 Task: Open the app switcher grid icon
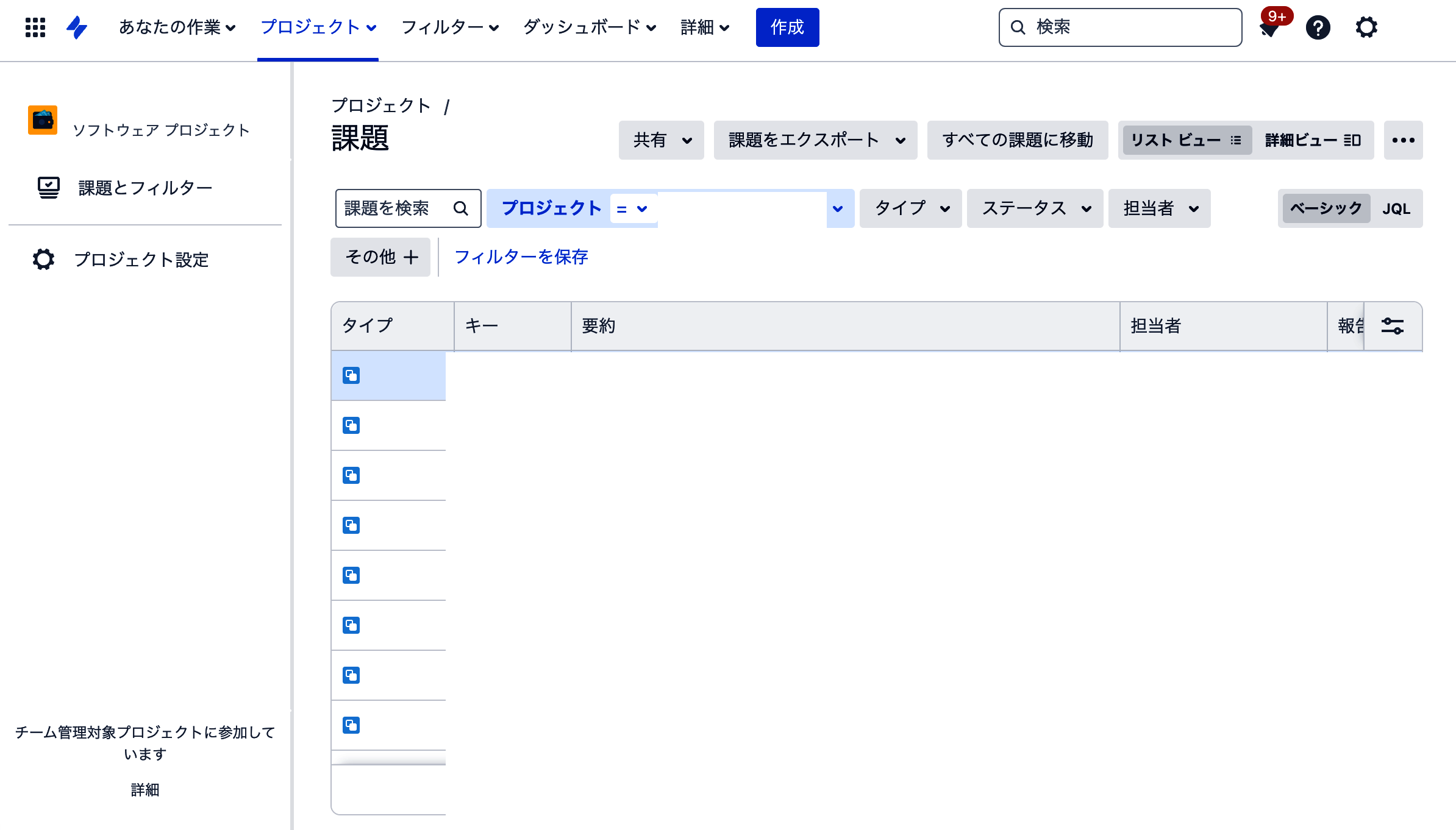point(35,27)
